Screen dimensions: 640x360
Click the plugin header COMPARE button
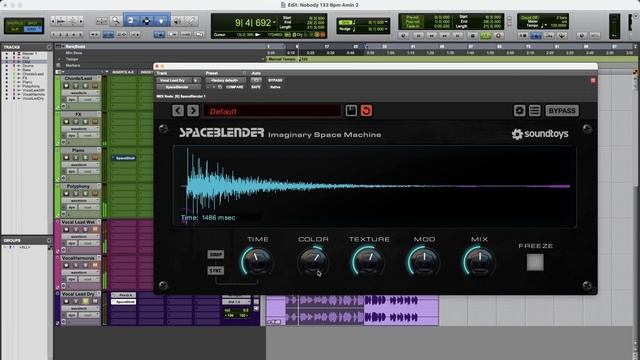[235, 87]
